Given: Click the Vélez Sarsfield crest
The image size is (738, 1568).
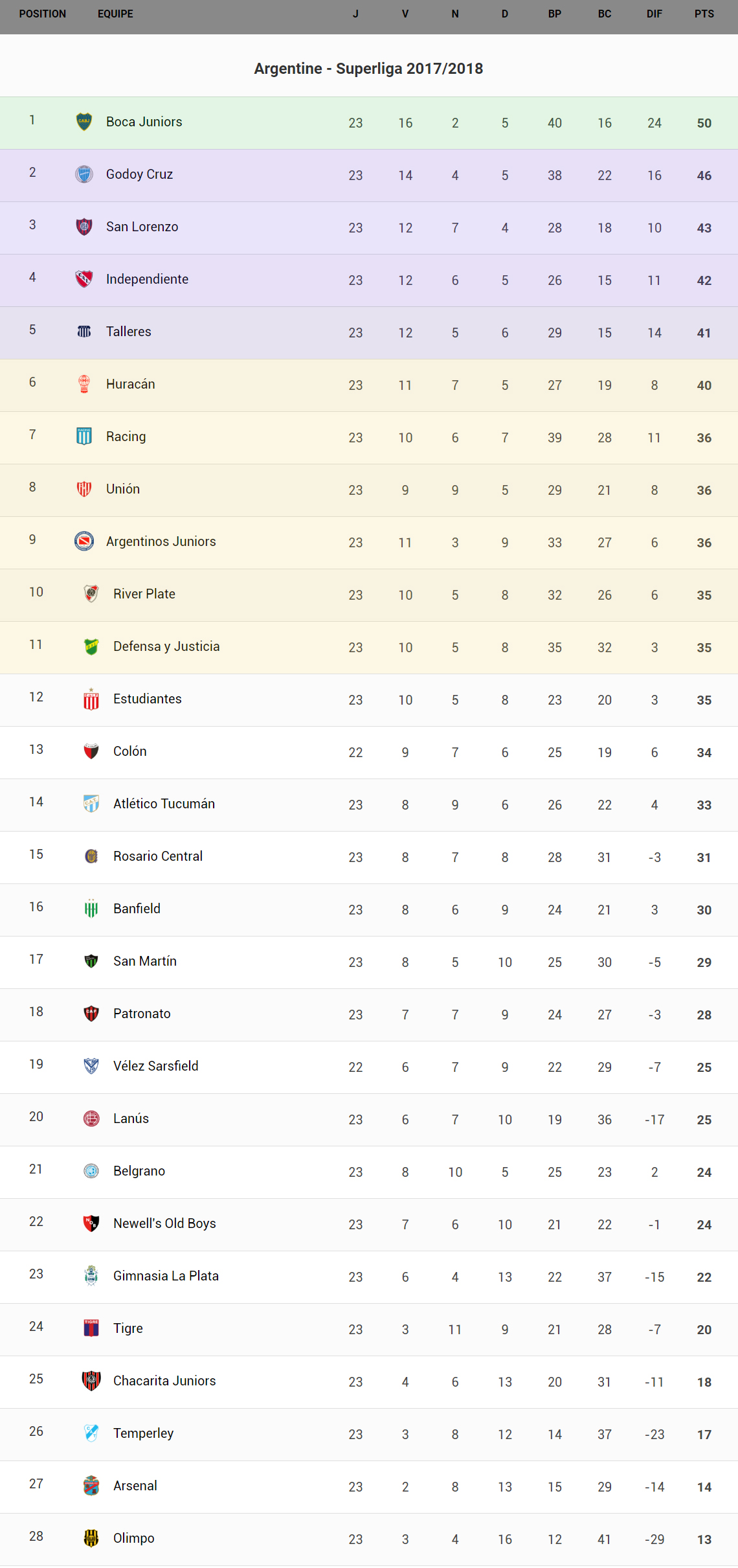Looking at the screenshot, I should [91, 1066].
